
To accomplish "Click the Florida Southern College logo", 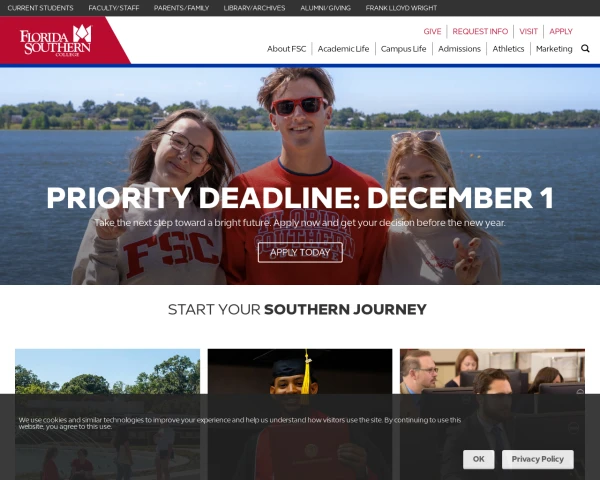I will click(55, 41).
